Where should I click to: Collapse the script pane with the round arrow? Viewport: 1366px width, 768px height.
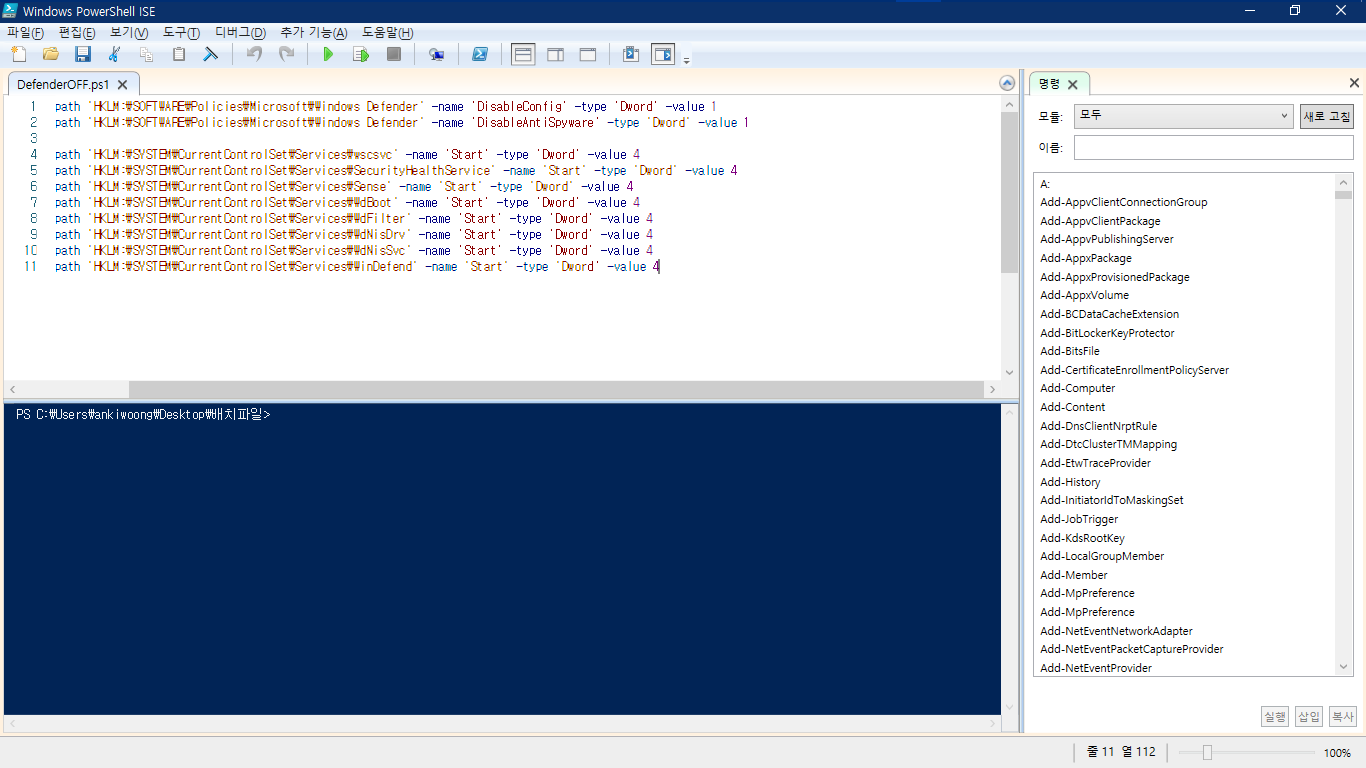1007,84
